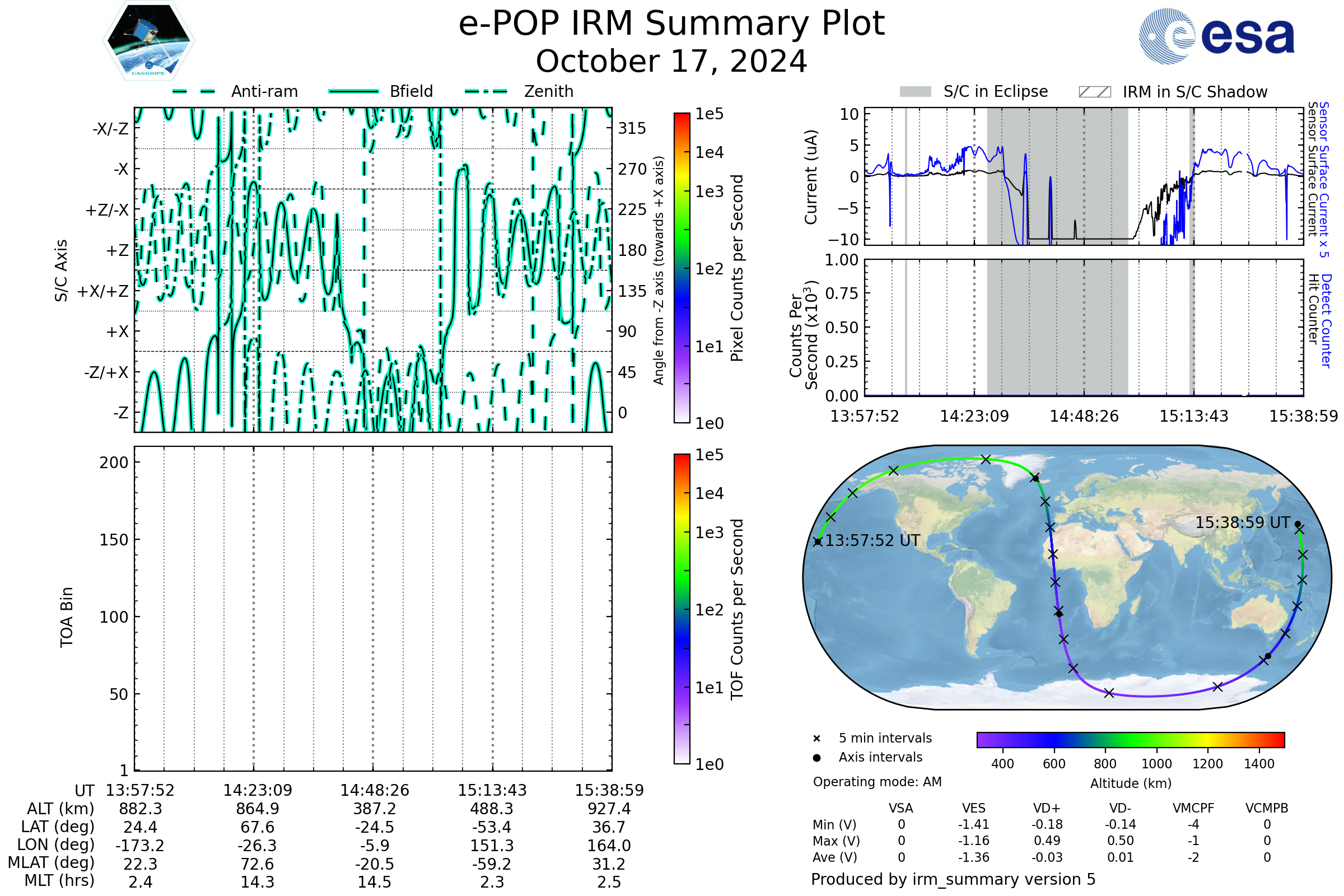Click the S/C in Eclipse gray legend patch
This screenshot has height=896, width=1344.
point(916,92)
